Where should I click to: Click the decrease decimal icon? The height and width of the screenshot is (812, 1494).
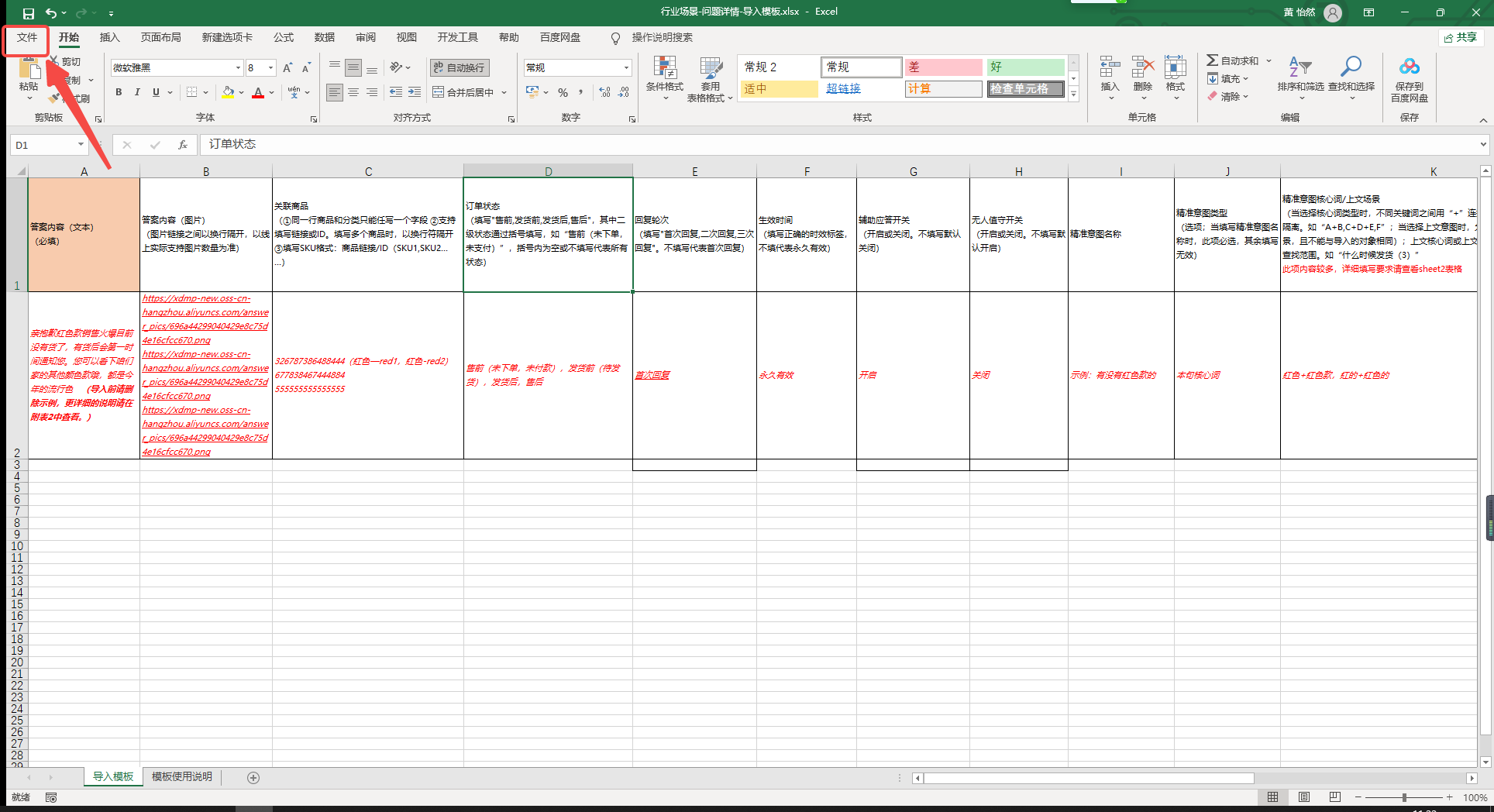(624, 92)
